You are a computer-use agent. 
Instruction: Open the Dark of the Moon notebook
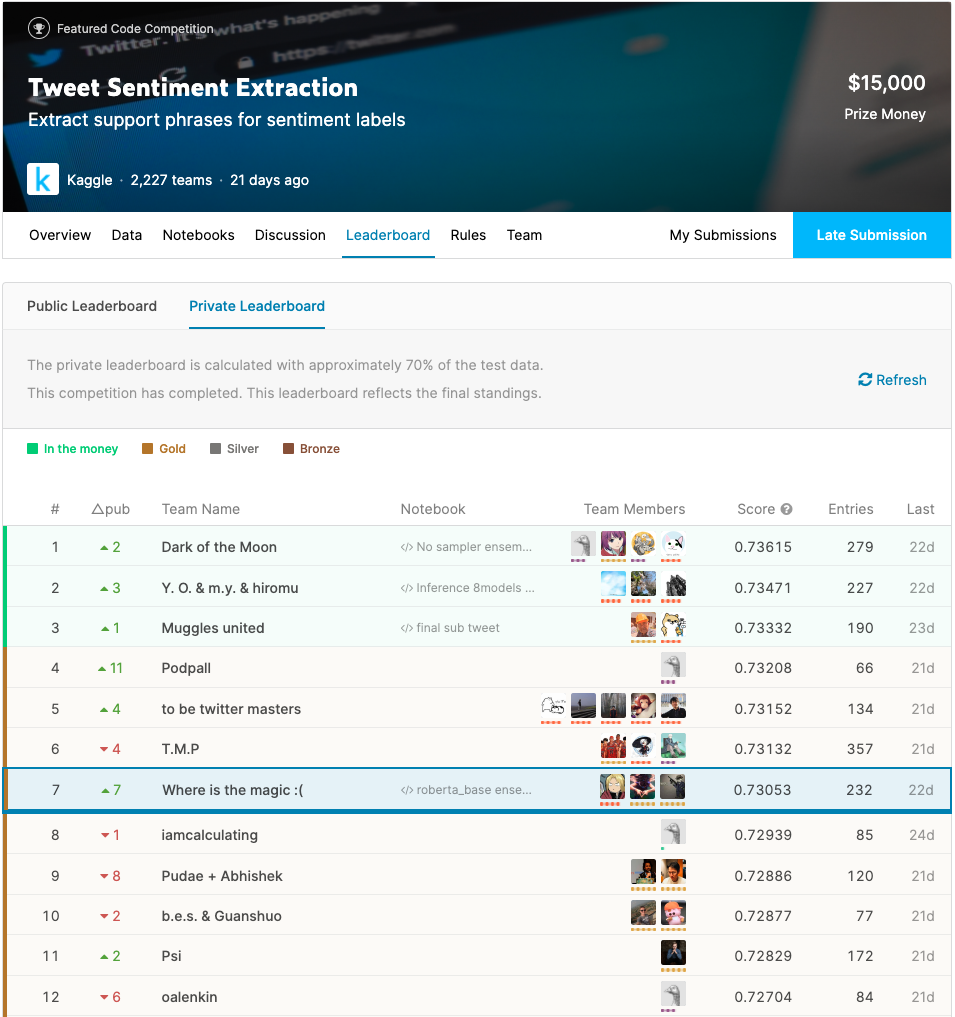(467, 547)
